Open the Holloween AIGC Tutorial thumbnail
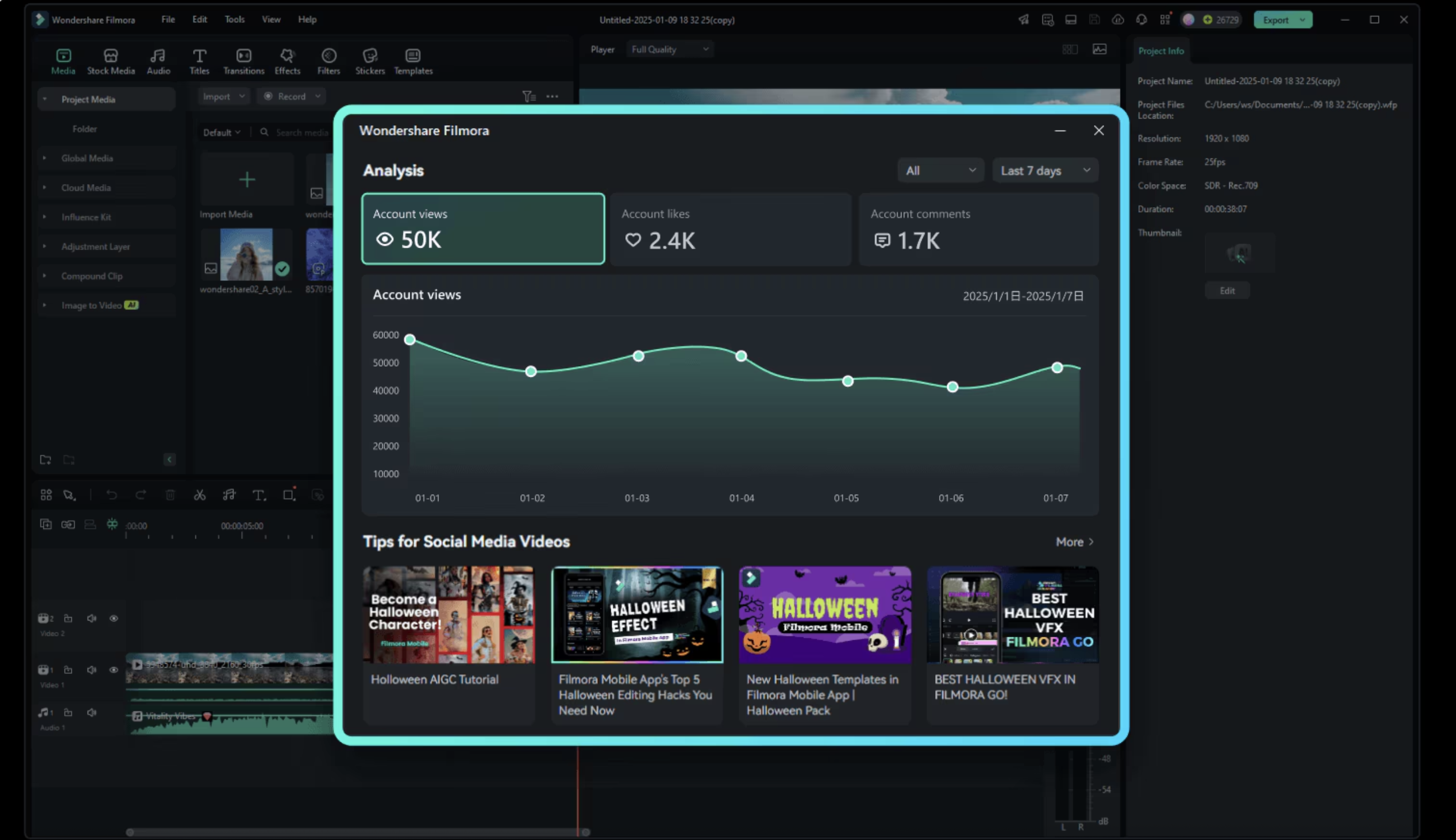The width and height of the screenshot is (1456, 840). pos(448,615)
